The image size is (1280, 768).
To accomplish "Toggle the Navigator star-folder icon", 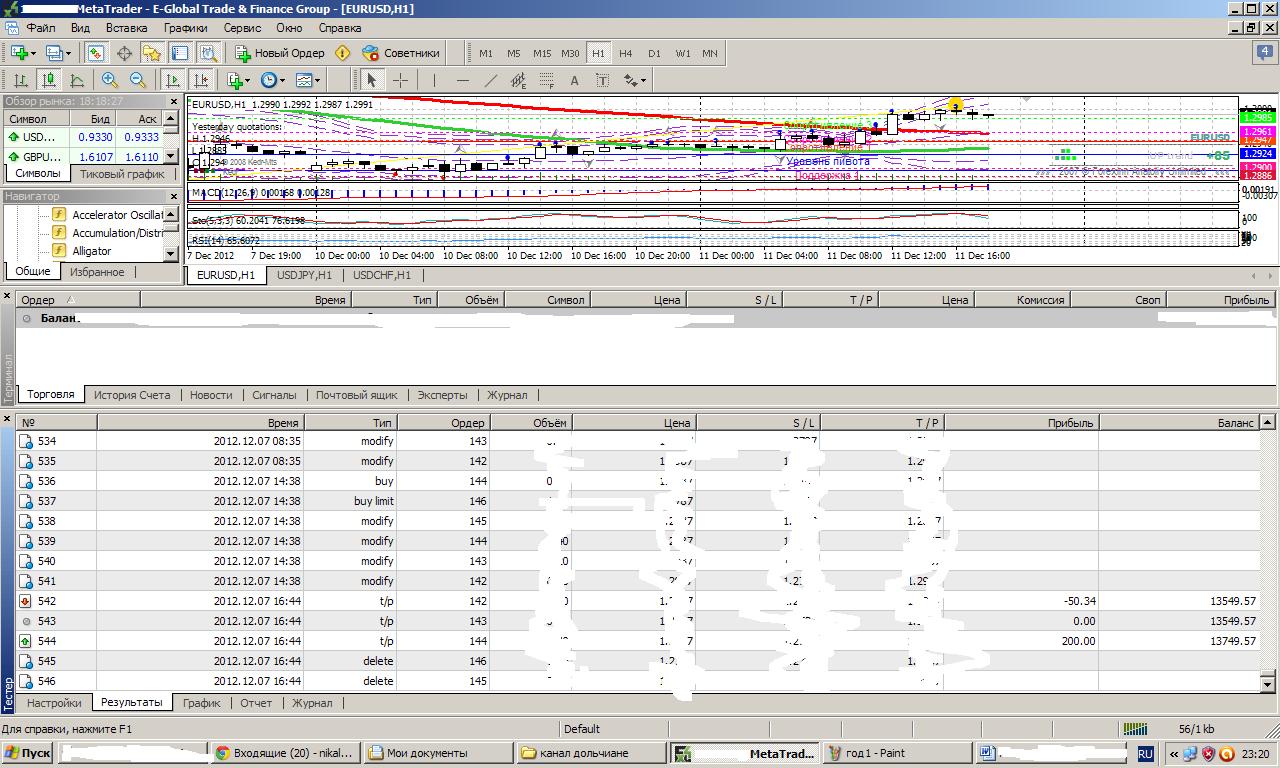I will click(x=152, y=53).
